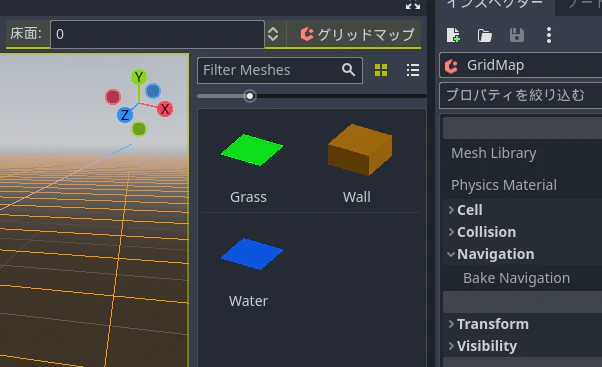
Task: Click the expand/fullscreen arrows icon
Action: (413, 5)
